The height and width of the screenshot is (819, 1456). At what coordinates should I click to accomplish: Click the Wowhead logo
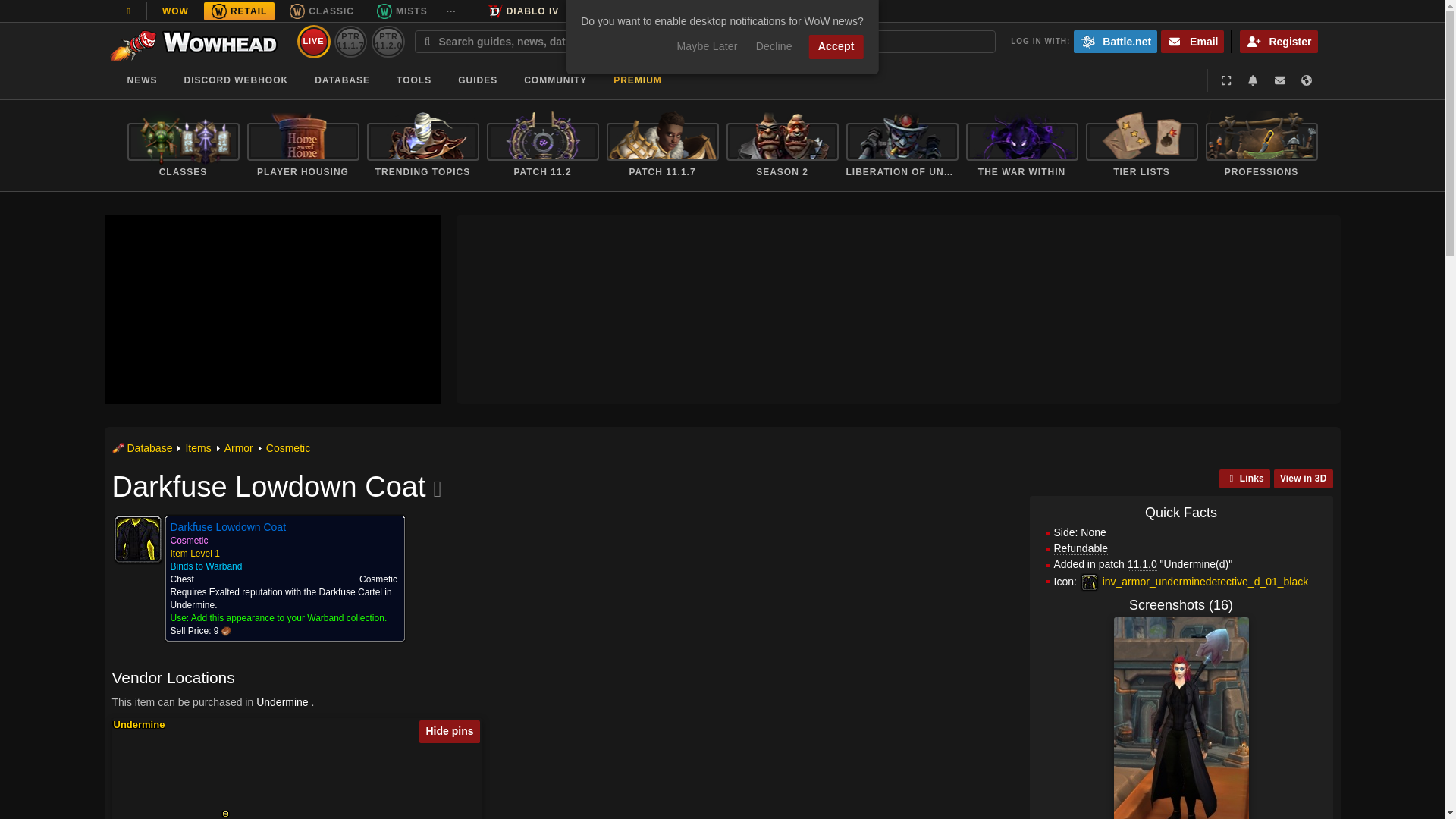[x=194, y=45]
